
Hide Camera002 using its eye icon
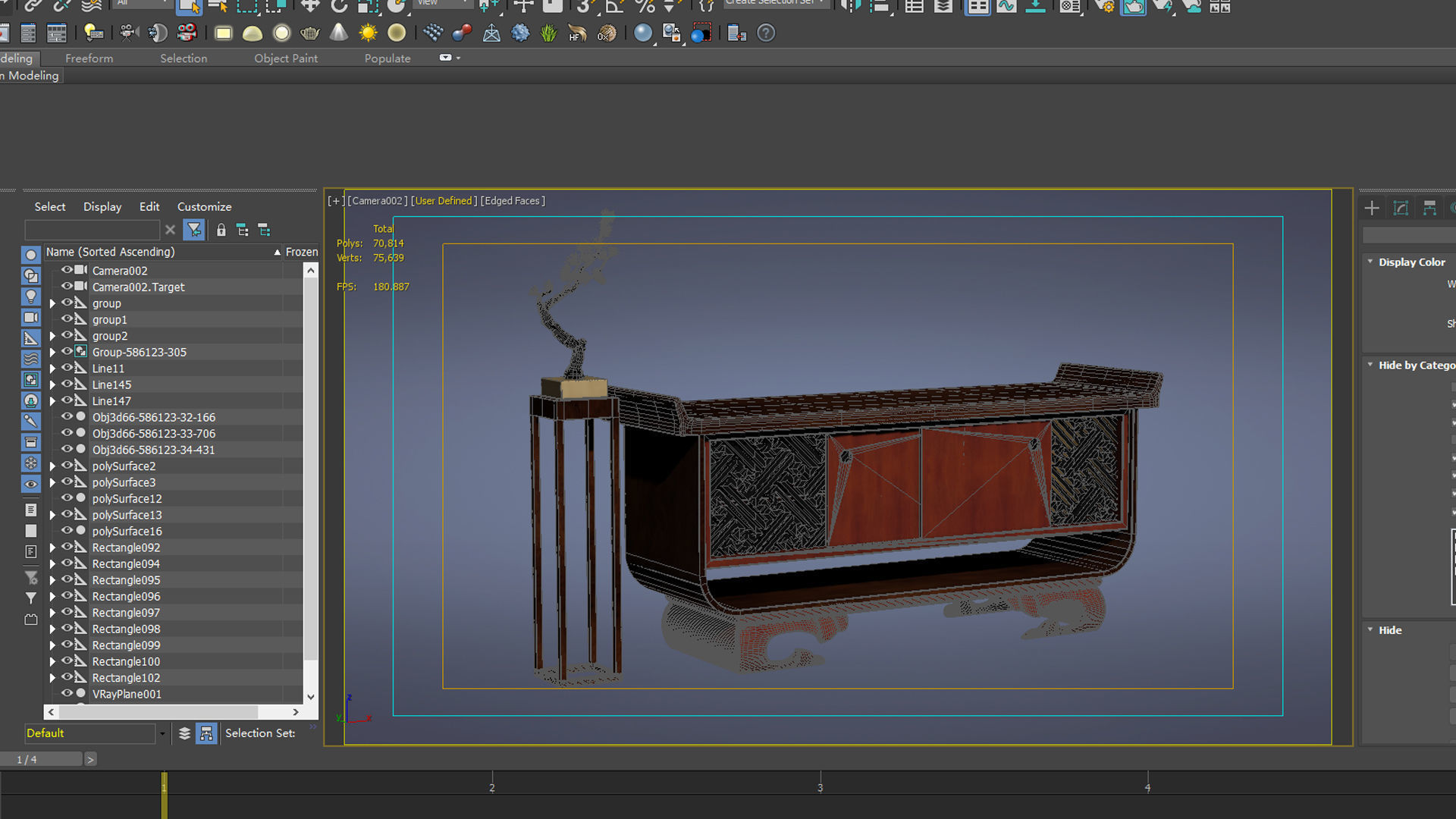tap(67, 270)
